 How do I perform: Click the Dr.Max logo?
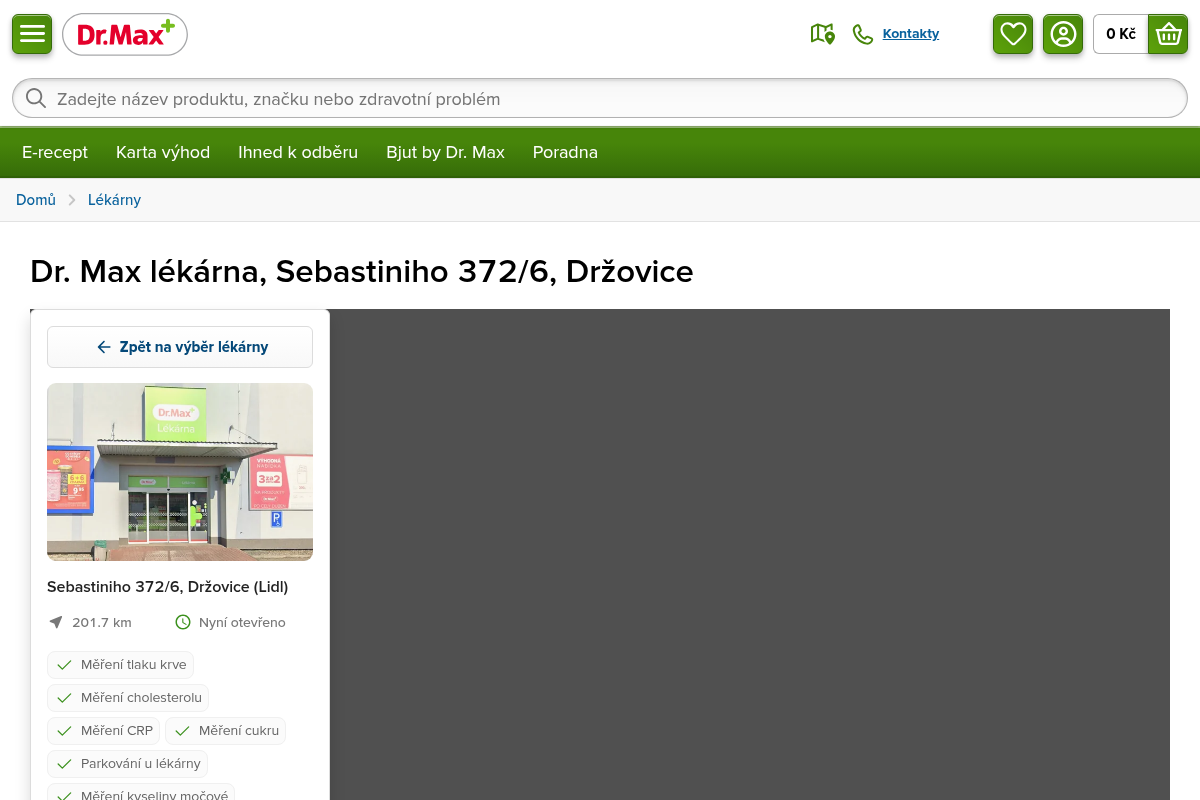point(125,34)
